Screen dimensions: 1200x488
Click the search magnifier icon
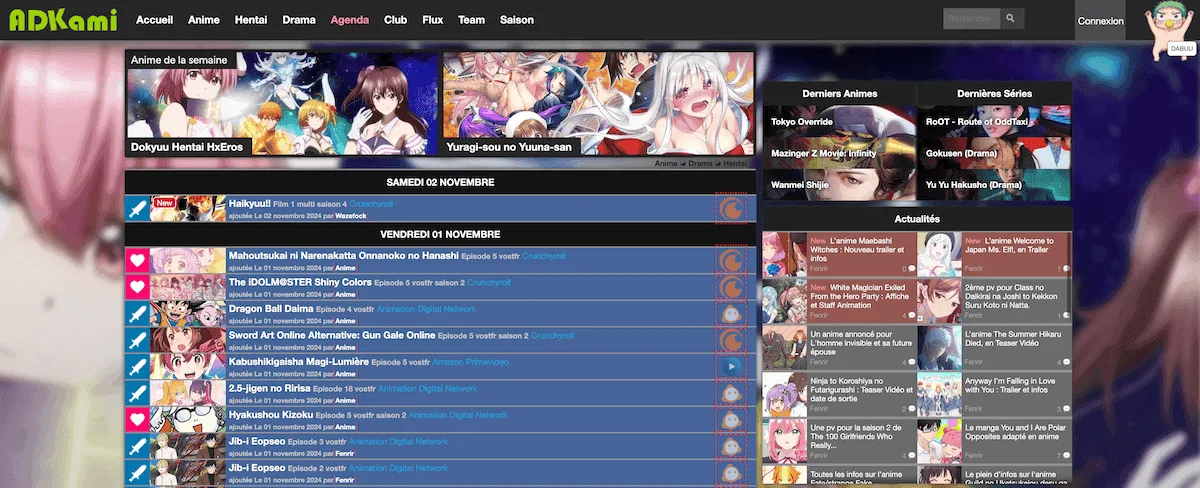pyautogui.click(x=1012, y=19)
